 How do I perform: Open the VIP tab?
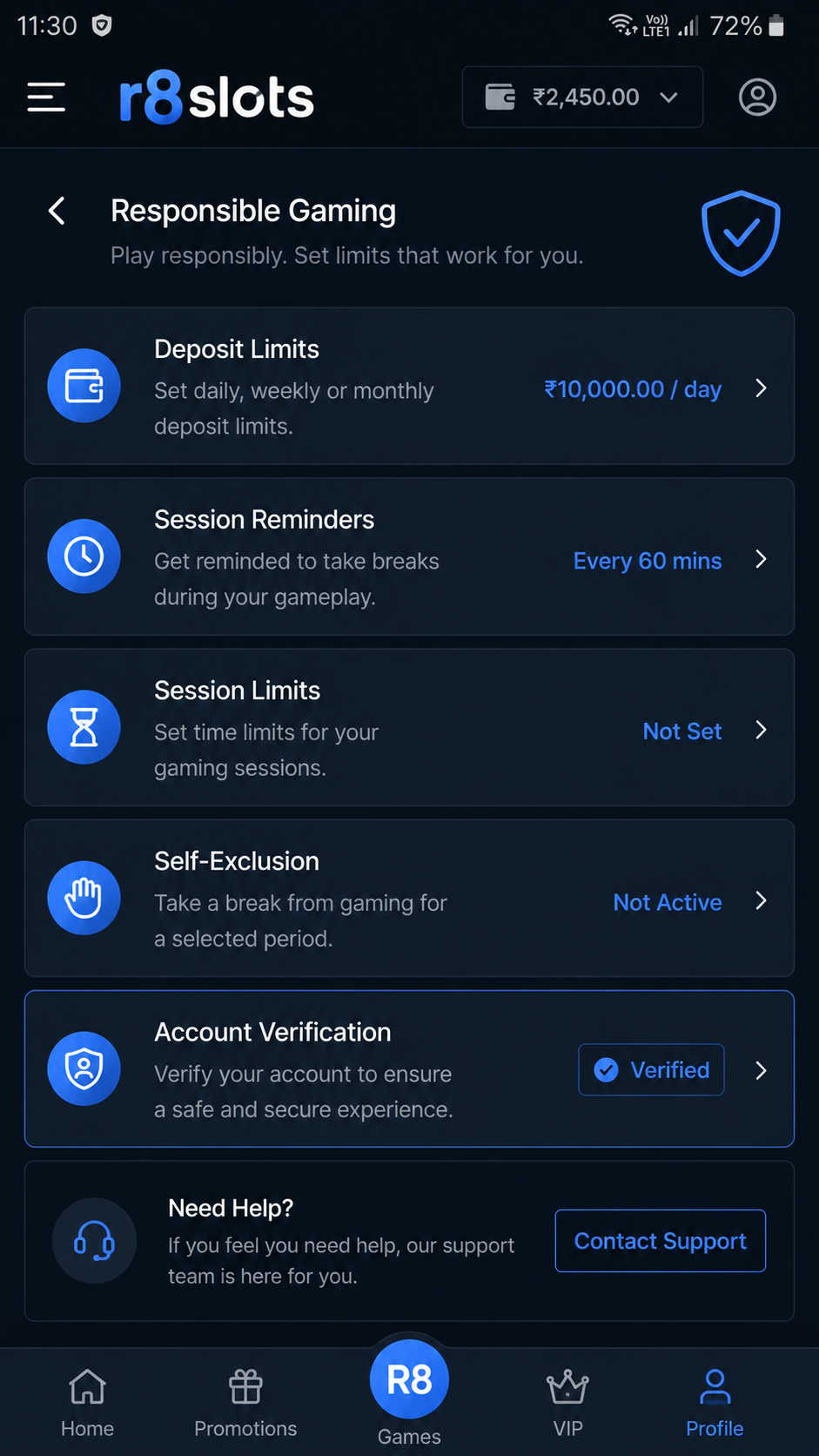(x=567, y=1403)
